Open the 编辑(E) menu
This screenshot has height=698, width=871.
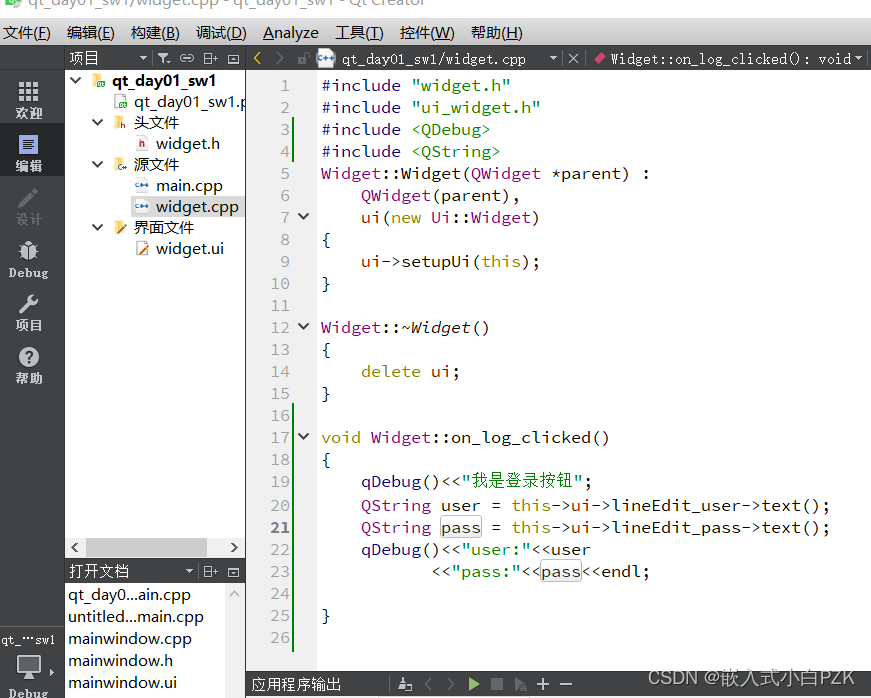pos(91,33)
